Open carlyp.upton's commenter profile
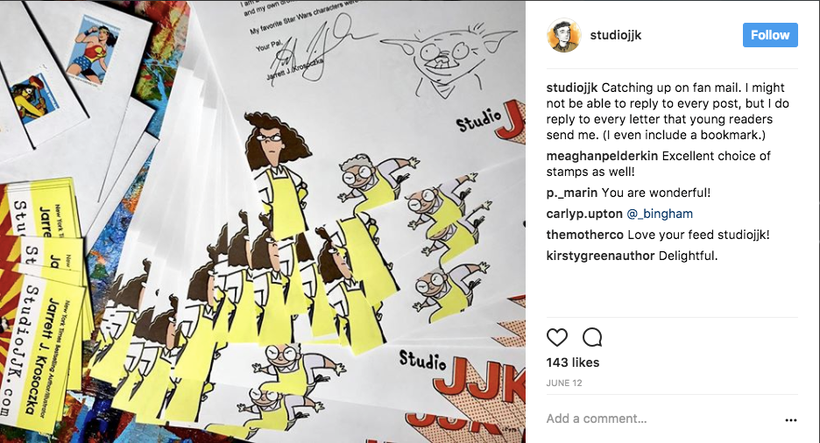Viewport: 820px width, 443px height. pyautogui.click(x=585, y=213)
